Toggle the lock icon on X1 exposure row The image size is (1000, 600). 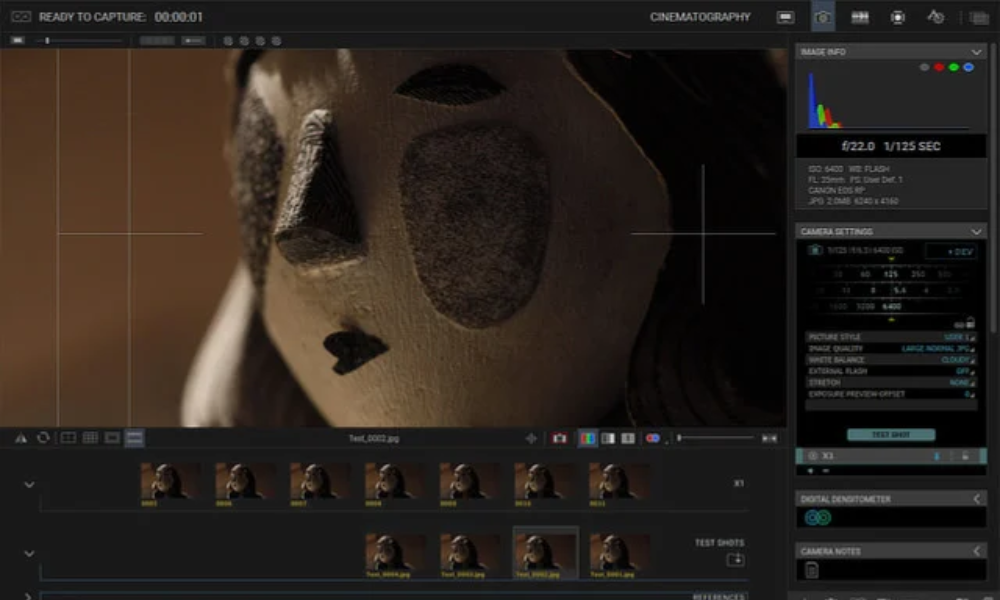[x=965, y=456]
